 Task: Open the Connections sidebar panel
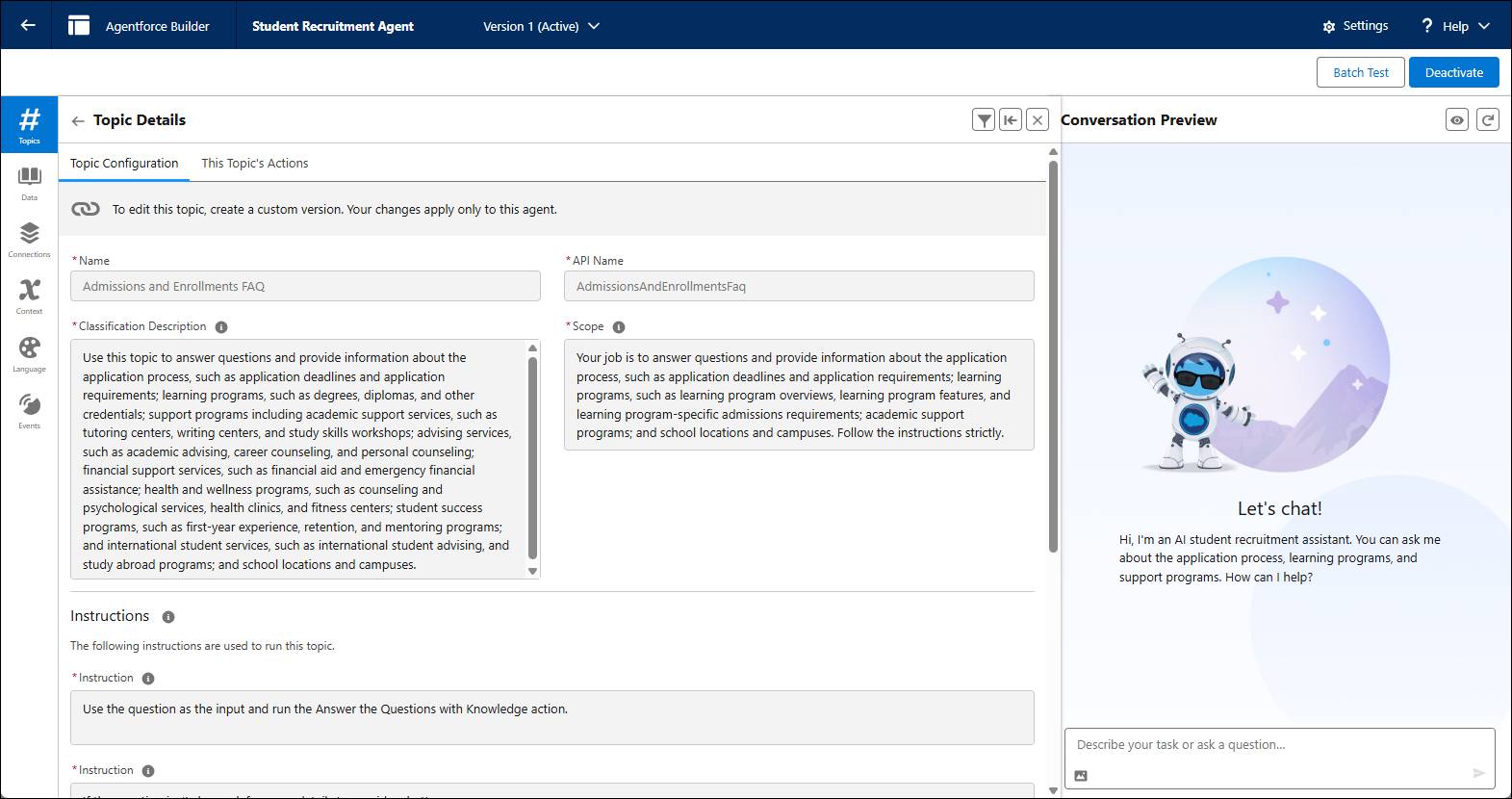[29, 240]
